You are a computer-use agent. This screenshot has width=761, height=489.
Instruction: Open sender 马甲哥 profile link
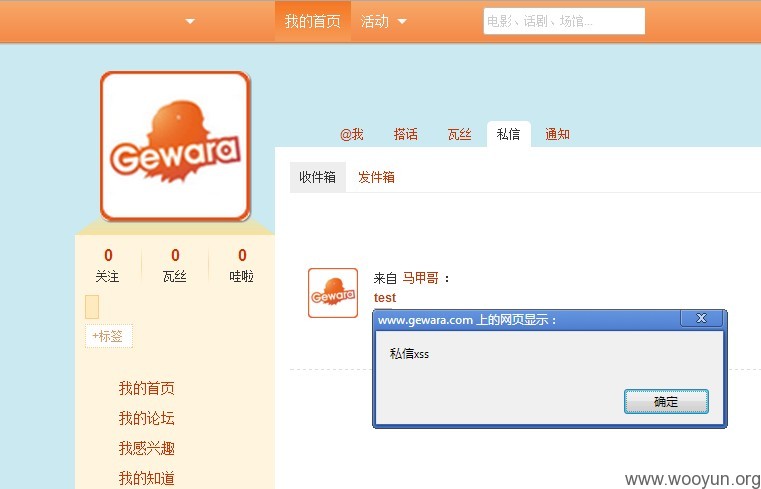tap(420, 278)
